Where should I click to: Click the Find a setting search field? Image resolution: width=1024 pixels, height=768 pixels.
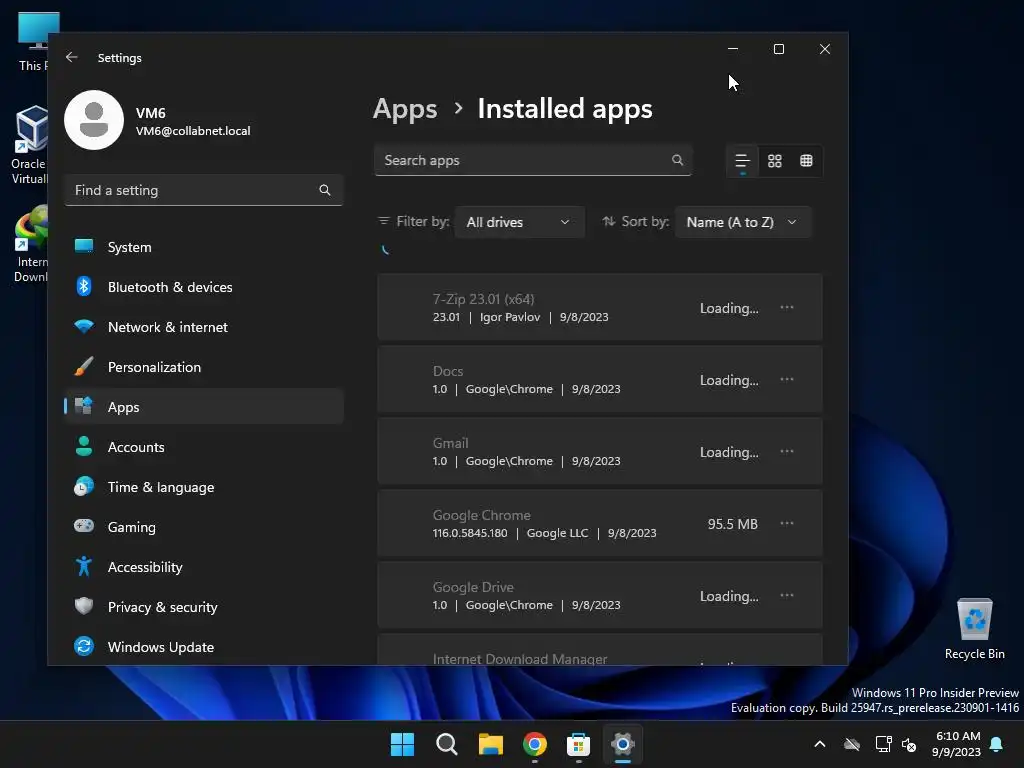[x=204, y=190]
